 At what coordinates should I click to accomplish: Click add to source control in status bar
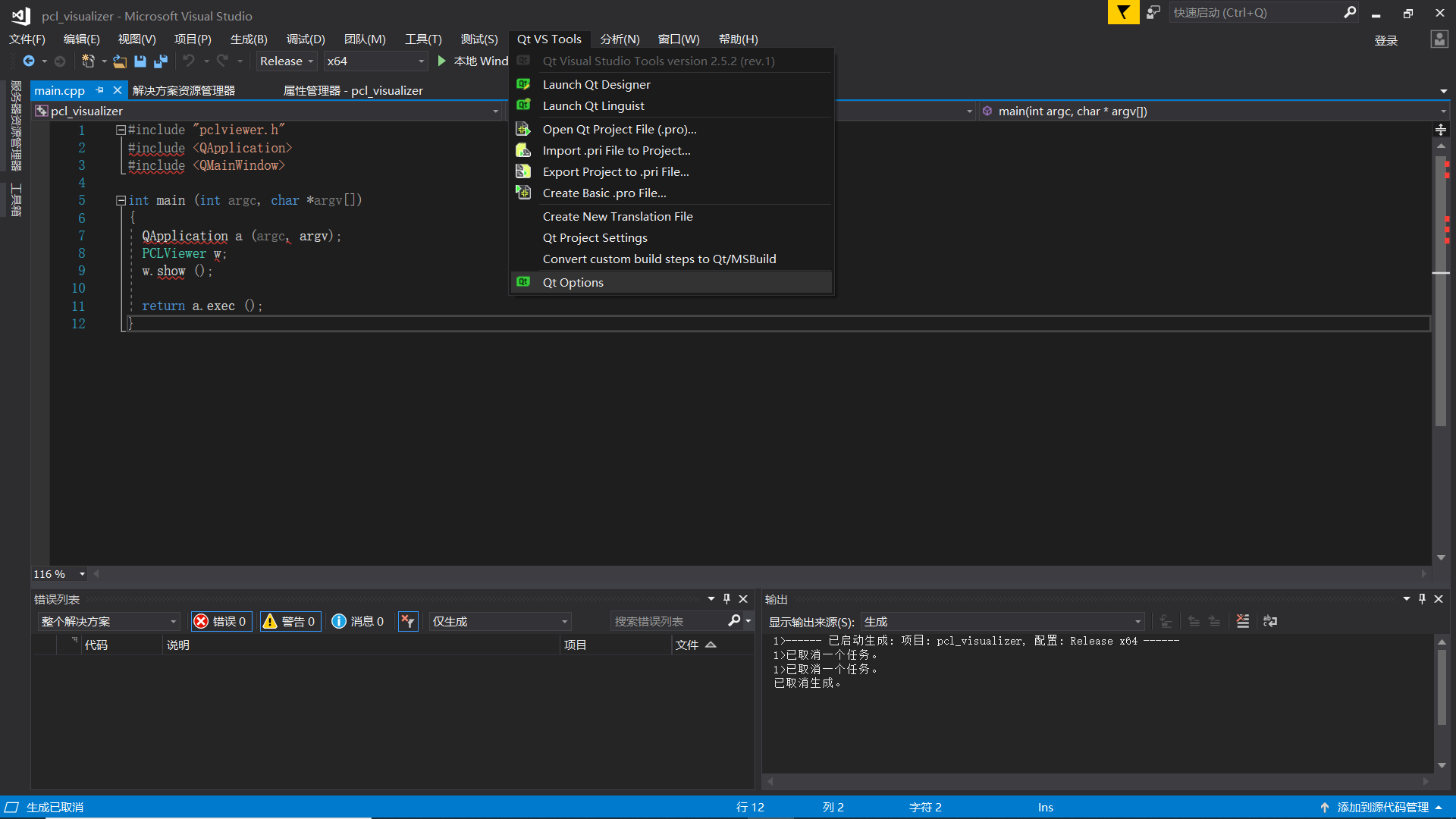1382,808
